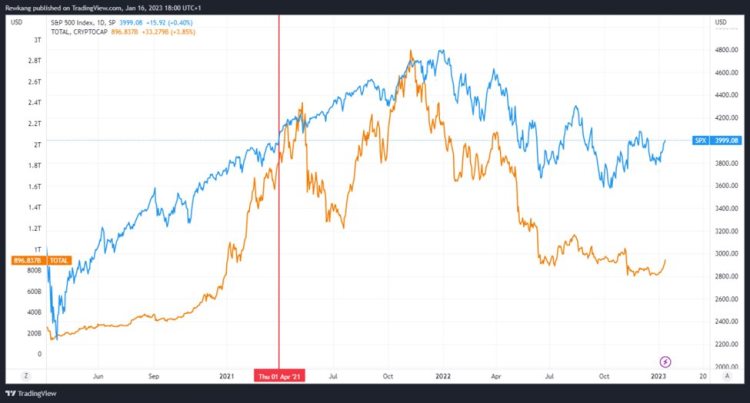The width and height of the screenshot is (750, 403).
Task: Click the 2022 label on time axis
Action: (x=437, y=376)
